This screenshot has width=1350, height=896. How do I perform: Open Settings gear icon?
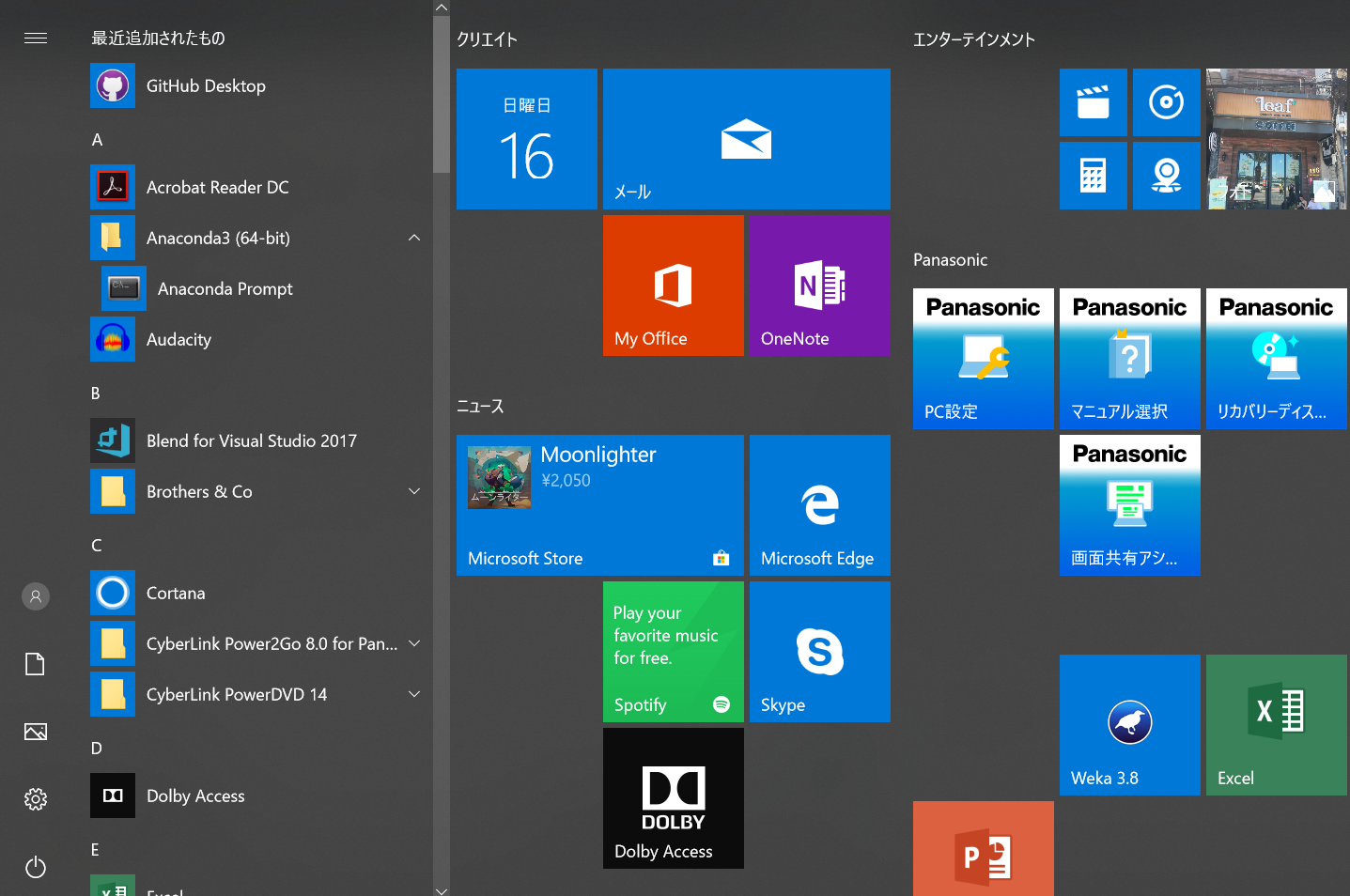[36, 799]
